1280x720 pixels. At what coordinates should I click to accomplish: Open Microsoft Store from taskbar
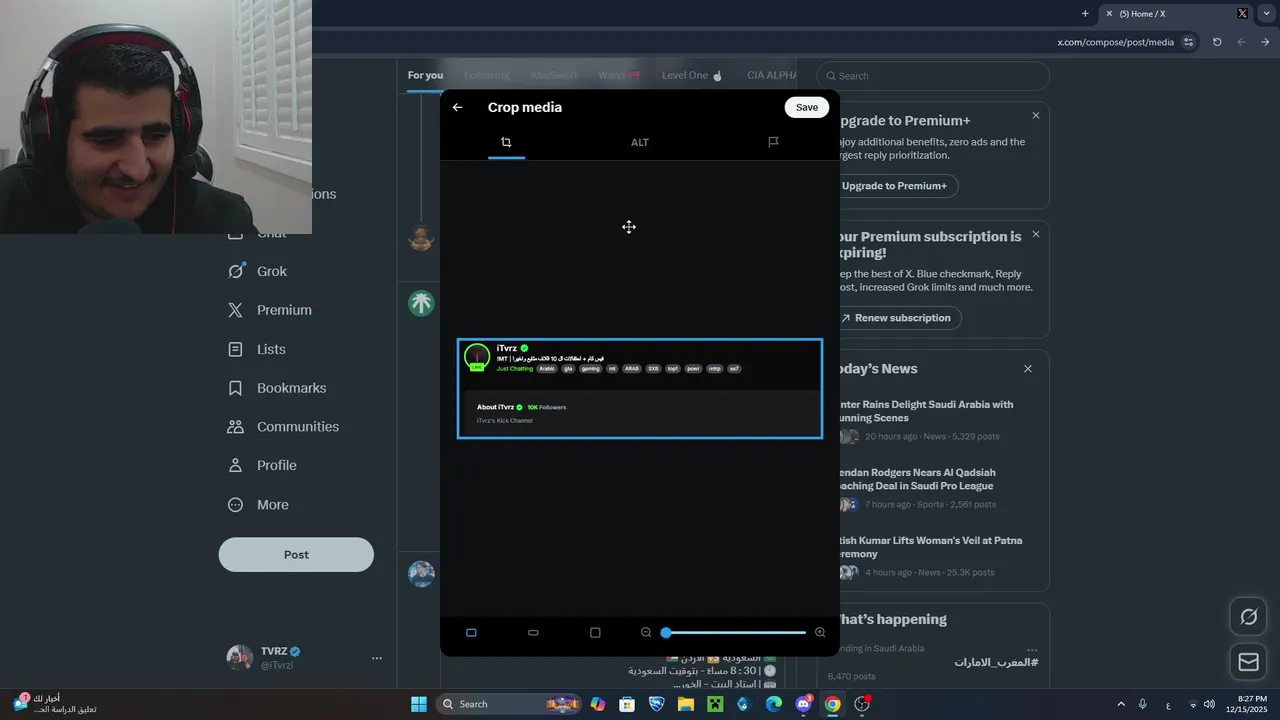(627, 704)
